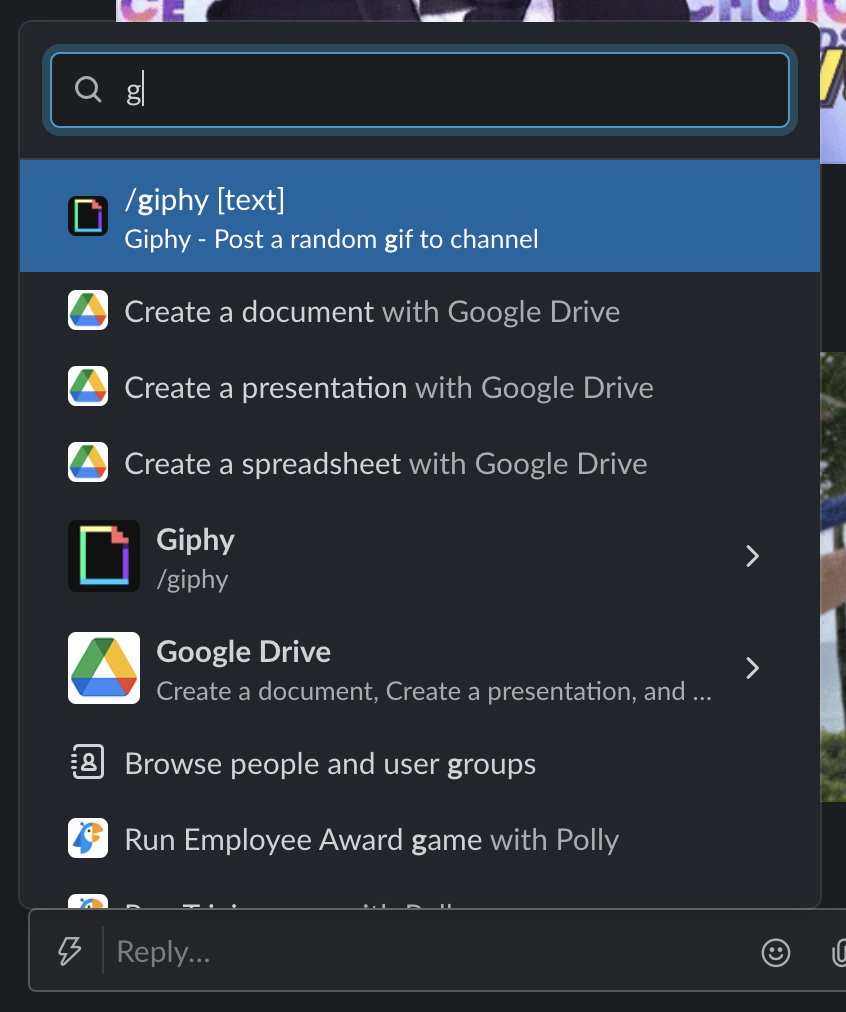Click the people directory icon
This screenshot has width=846, height=1012.
(x=88, y=762)
